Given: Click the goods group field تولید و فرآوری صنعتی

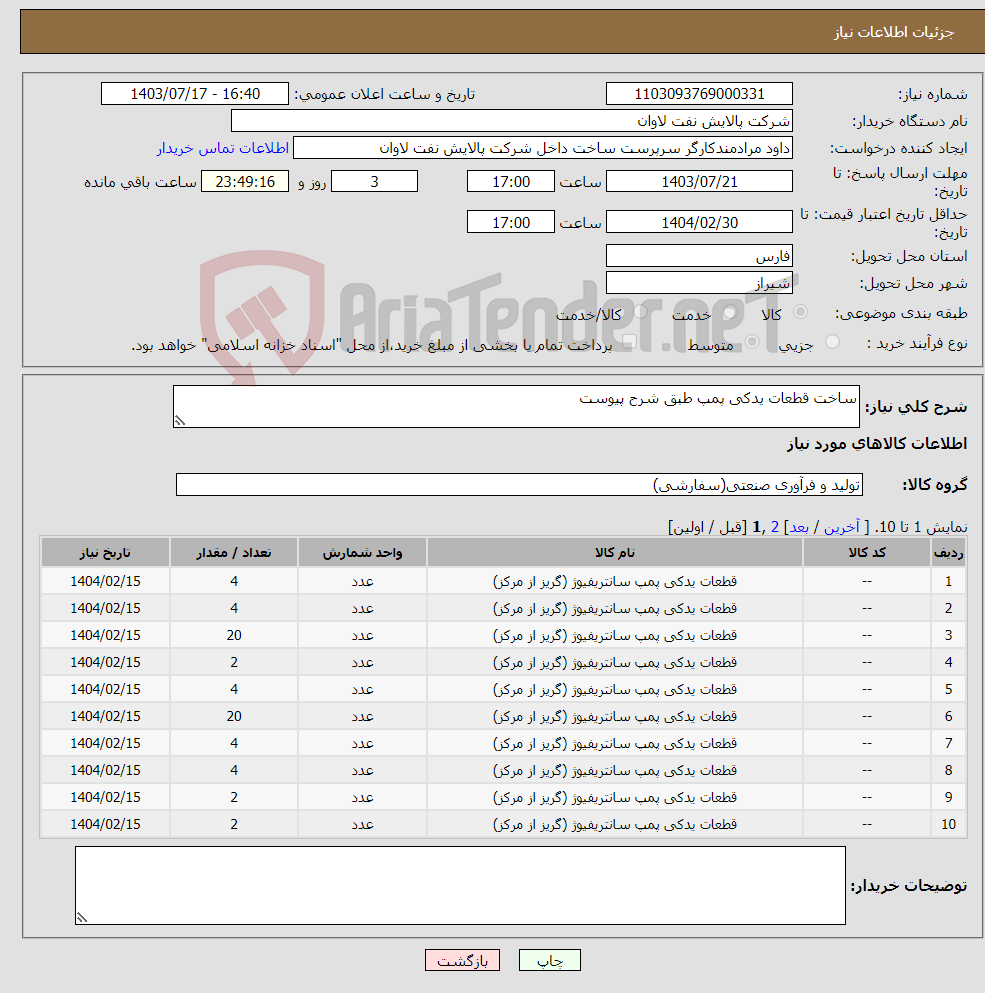Looking at the screenshot, I should coord(519,485).
